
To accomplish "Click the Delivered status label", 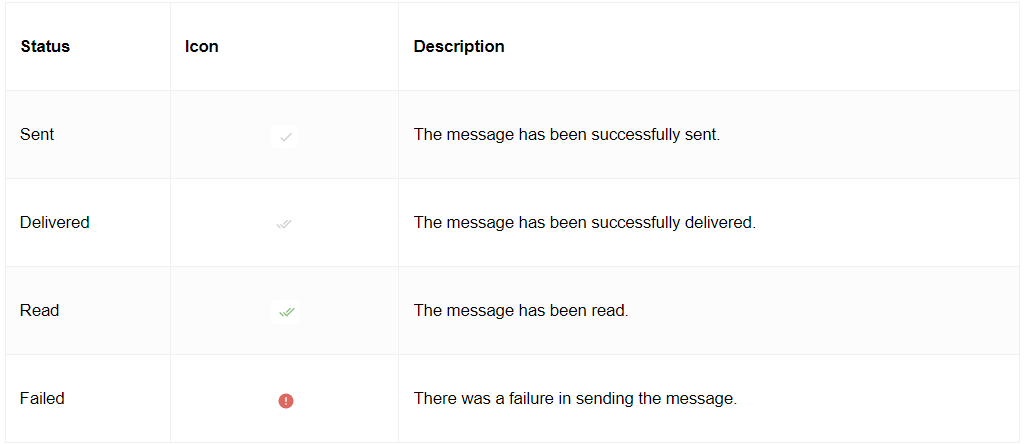I will click(x=55, y=223).
